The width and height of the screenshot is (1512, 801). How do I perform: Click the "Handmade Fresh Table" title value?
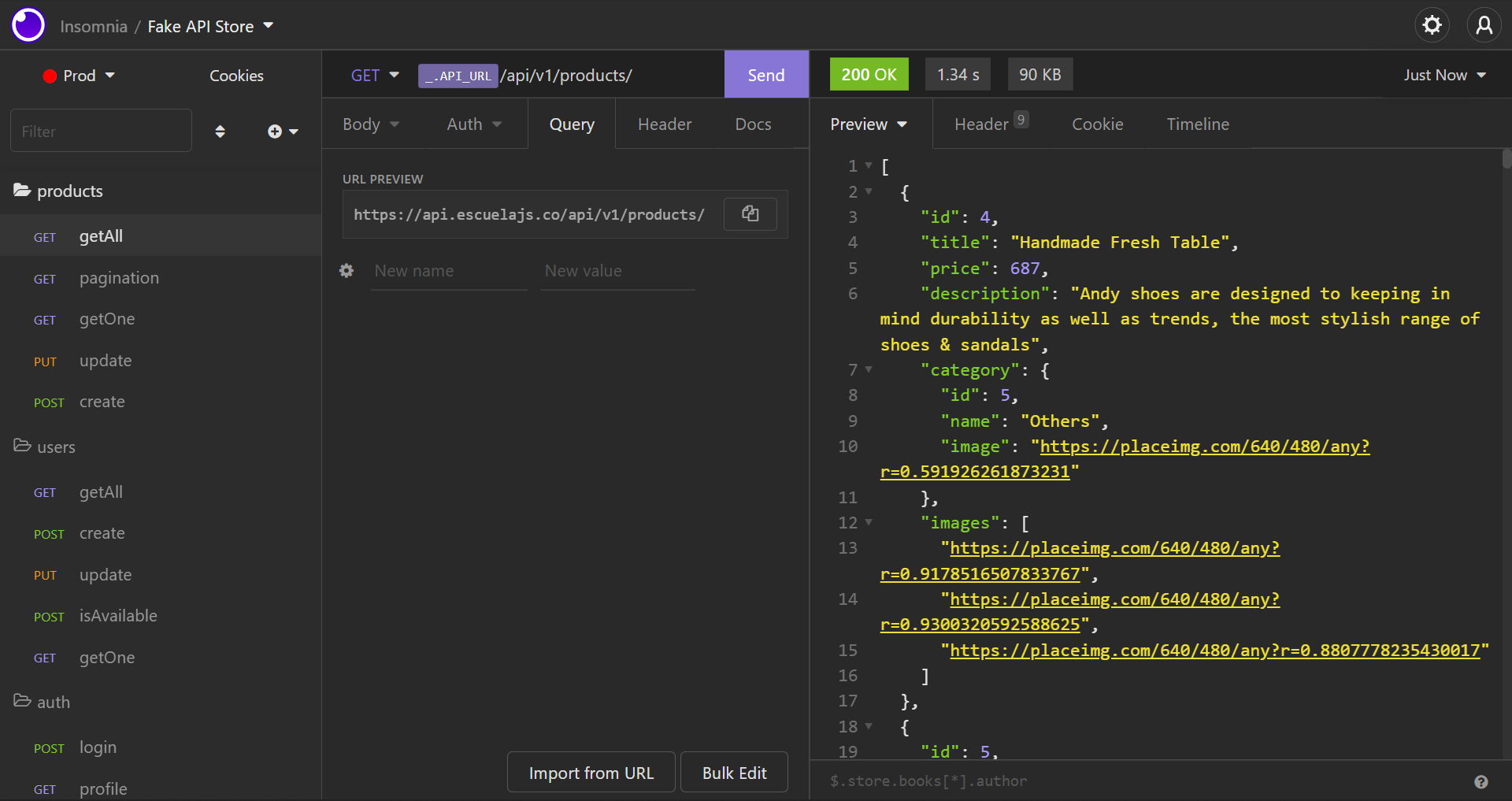tap(1120, 243)
